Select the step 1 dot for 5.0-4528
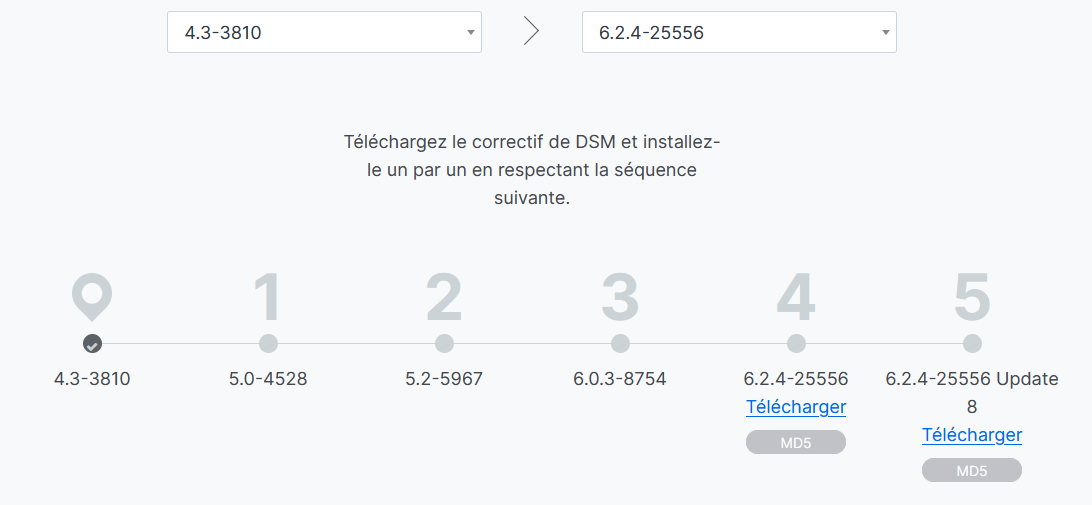Screen dimensions: 1092x505 click(x=268, y=343)
